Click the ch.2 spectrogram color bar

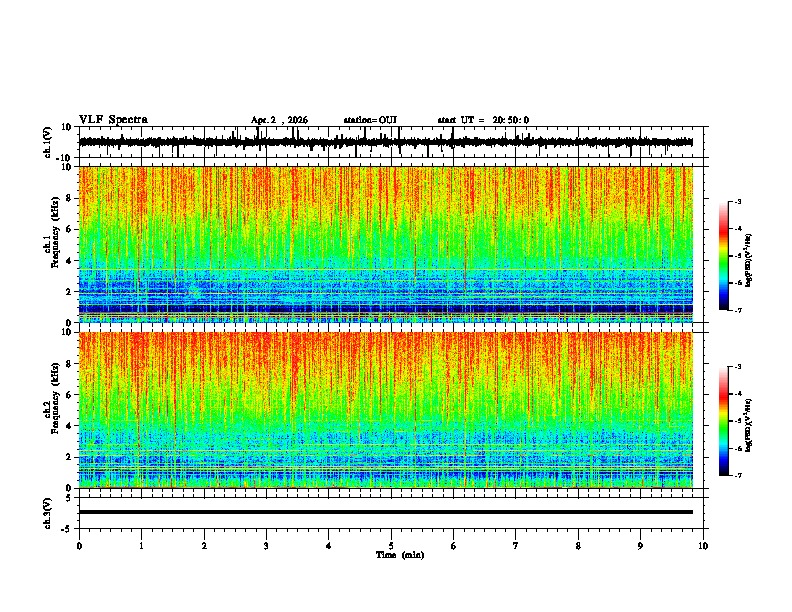[x=723, y=421]
